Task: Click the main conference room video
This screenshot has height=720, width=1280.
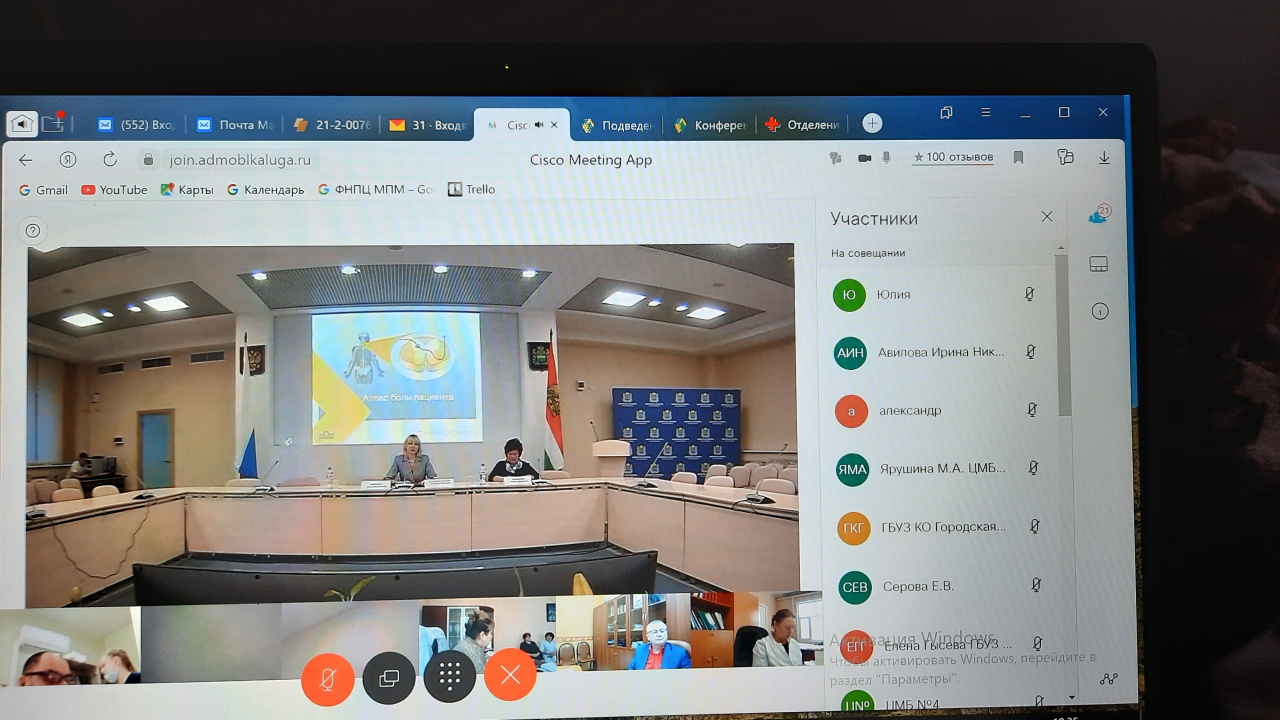Action: [x=411, y=424]
